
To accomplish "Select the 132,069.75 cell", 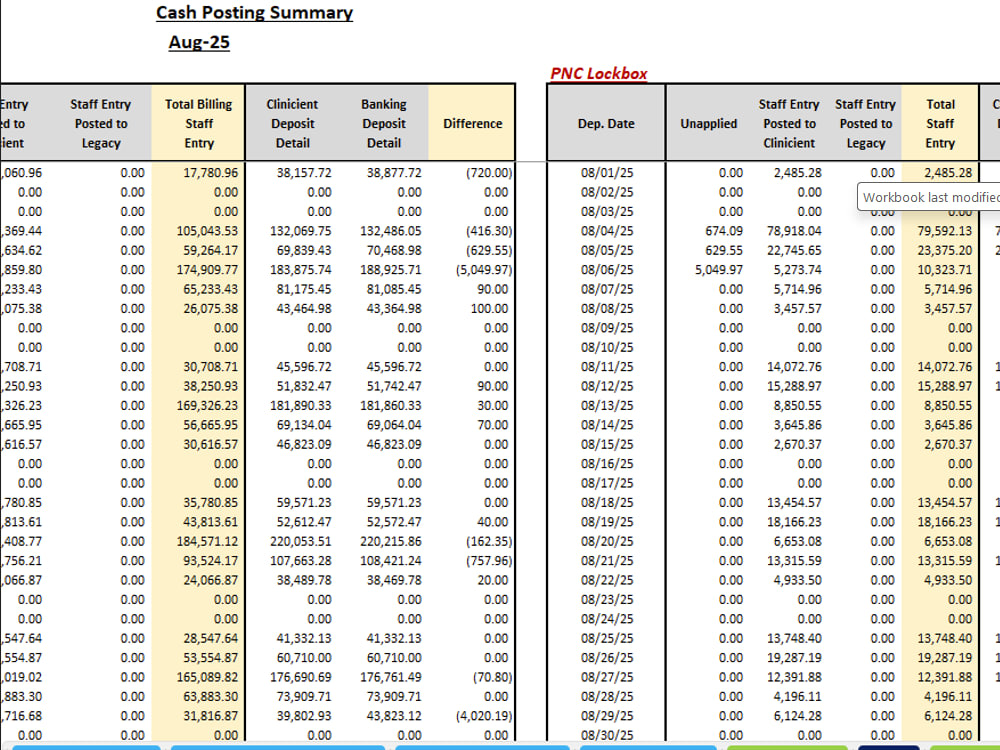I will pyautogui.click(x=300, y=231).
